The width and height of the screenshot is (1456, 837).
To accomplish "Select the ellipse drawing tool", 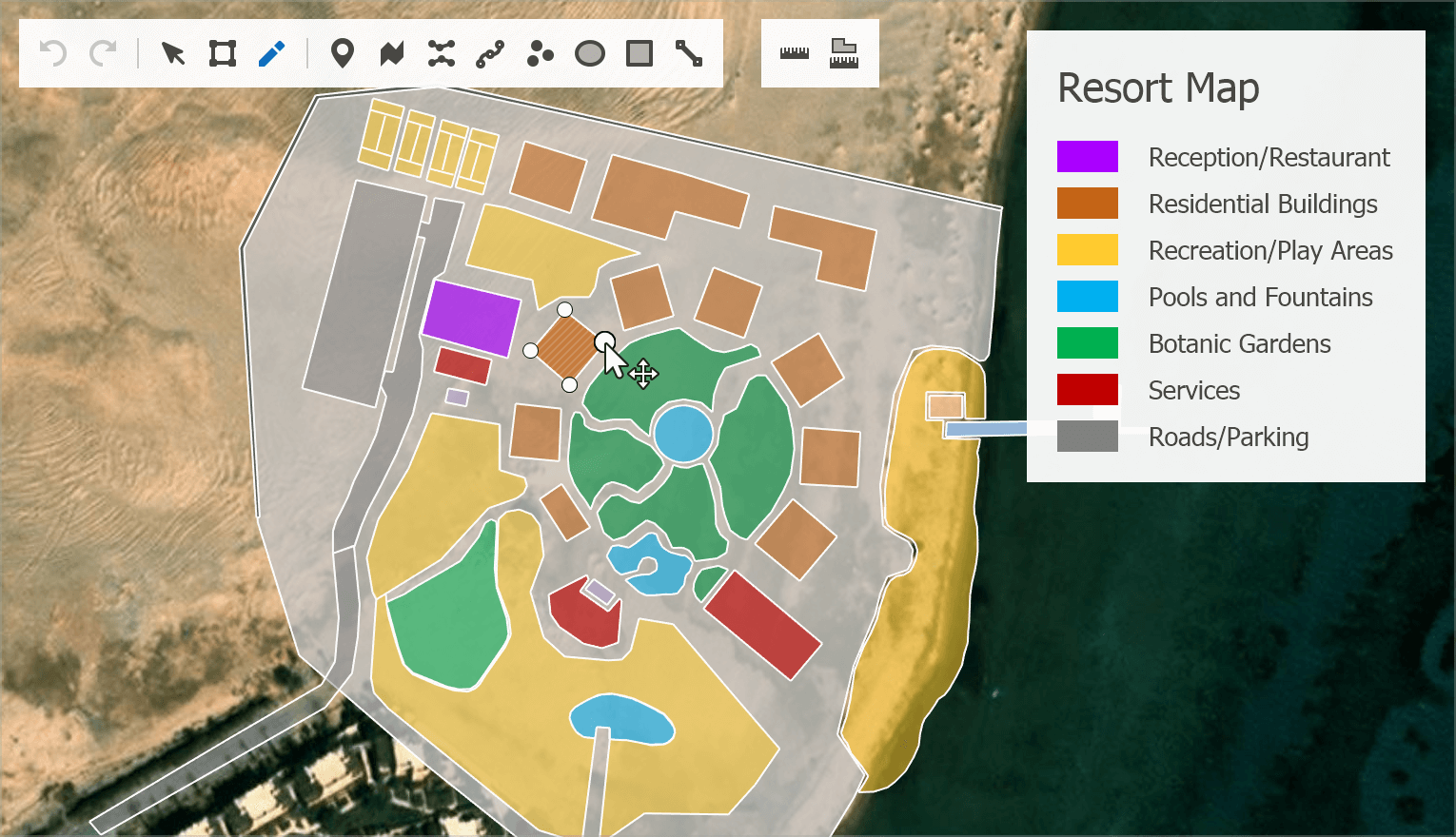I will pos(590,53).
